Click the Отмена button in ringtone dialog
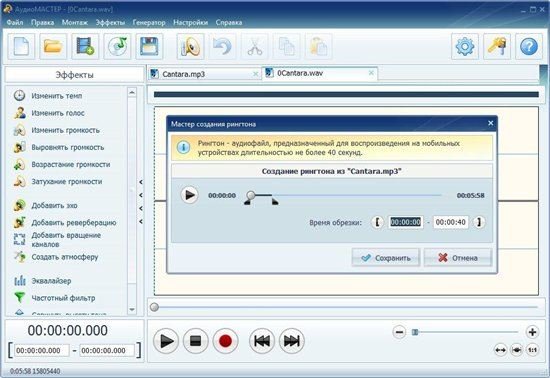The height and width of the screenshot is (378, 550). point(458,258)
